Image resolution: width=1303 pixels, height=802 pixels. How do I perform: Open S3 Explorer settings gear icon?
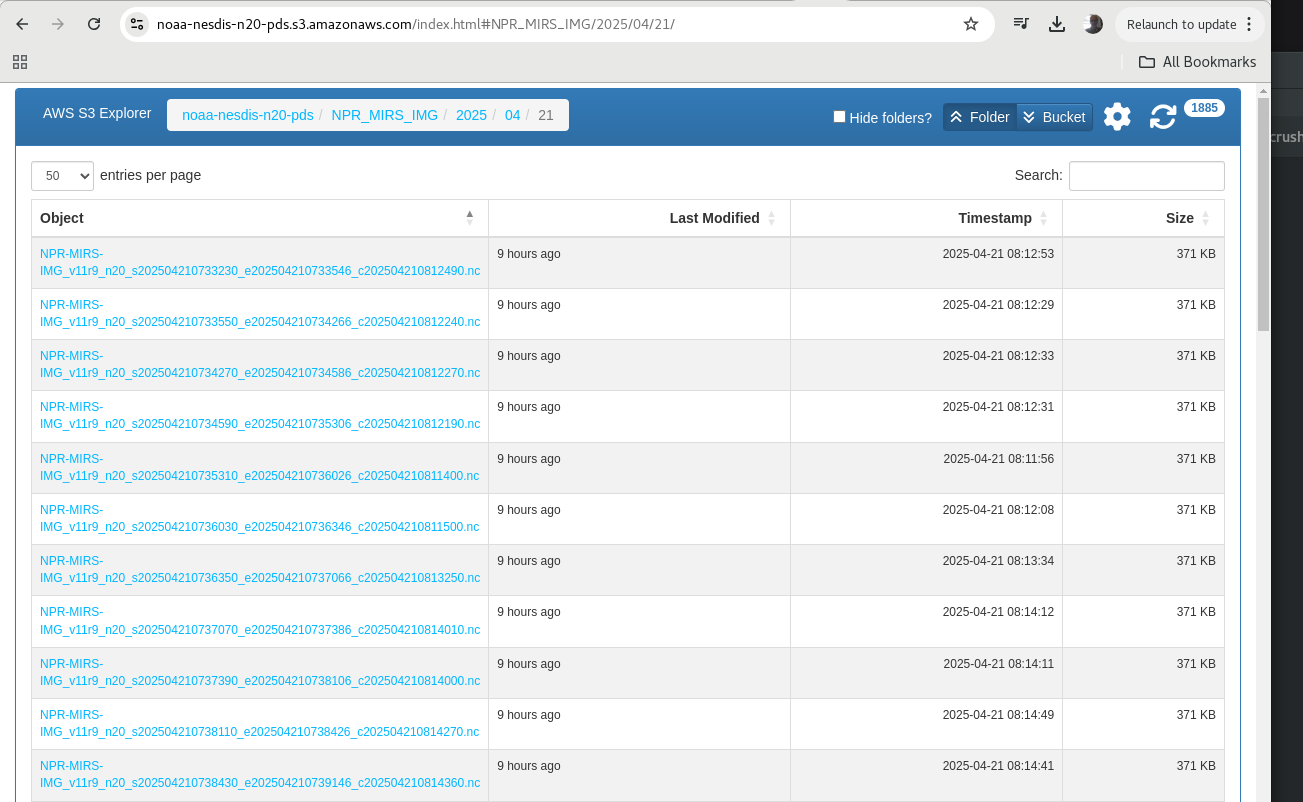point(1117,117)
